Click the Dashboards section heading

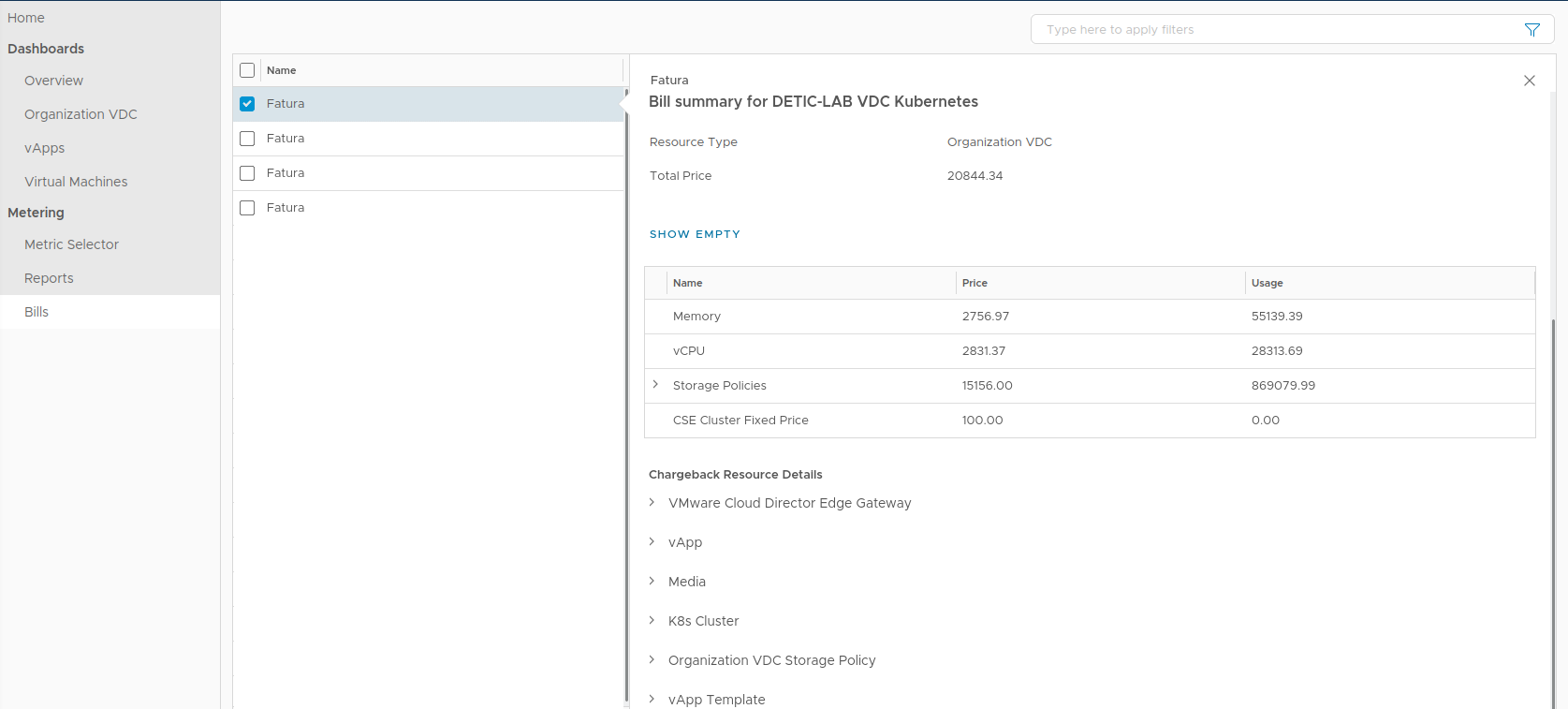click(46, 49)
